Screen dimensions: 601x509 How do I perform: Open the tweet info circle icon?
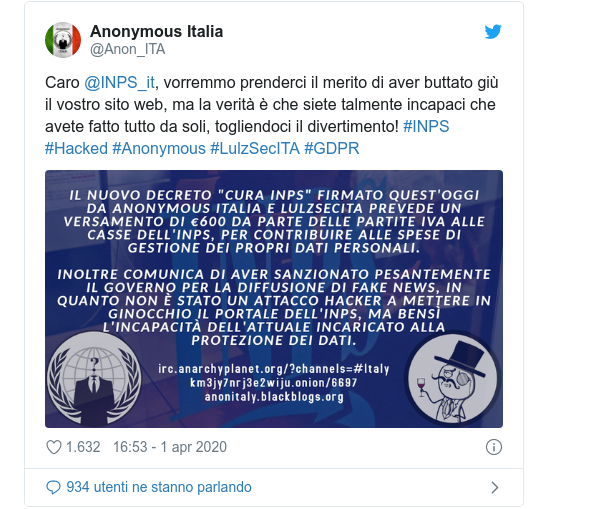[x=494, y=447]
